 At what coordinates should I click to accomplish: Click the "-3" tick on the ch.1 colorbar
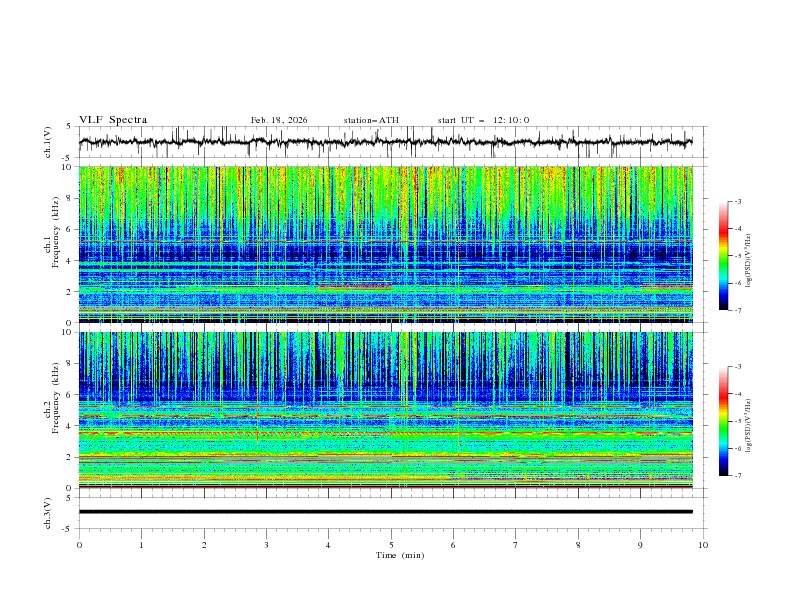coord(737,201)
